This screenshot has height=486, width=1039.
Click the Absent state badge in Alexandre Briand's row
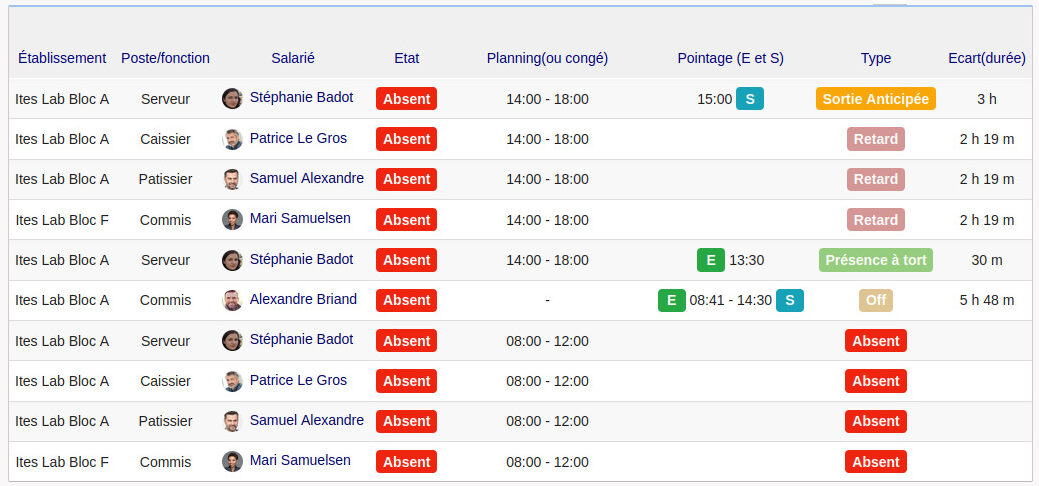[406, 300]
